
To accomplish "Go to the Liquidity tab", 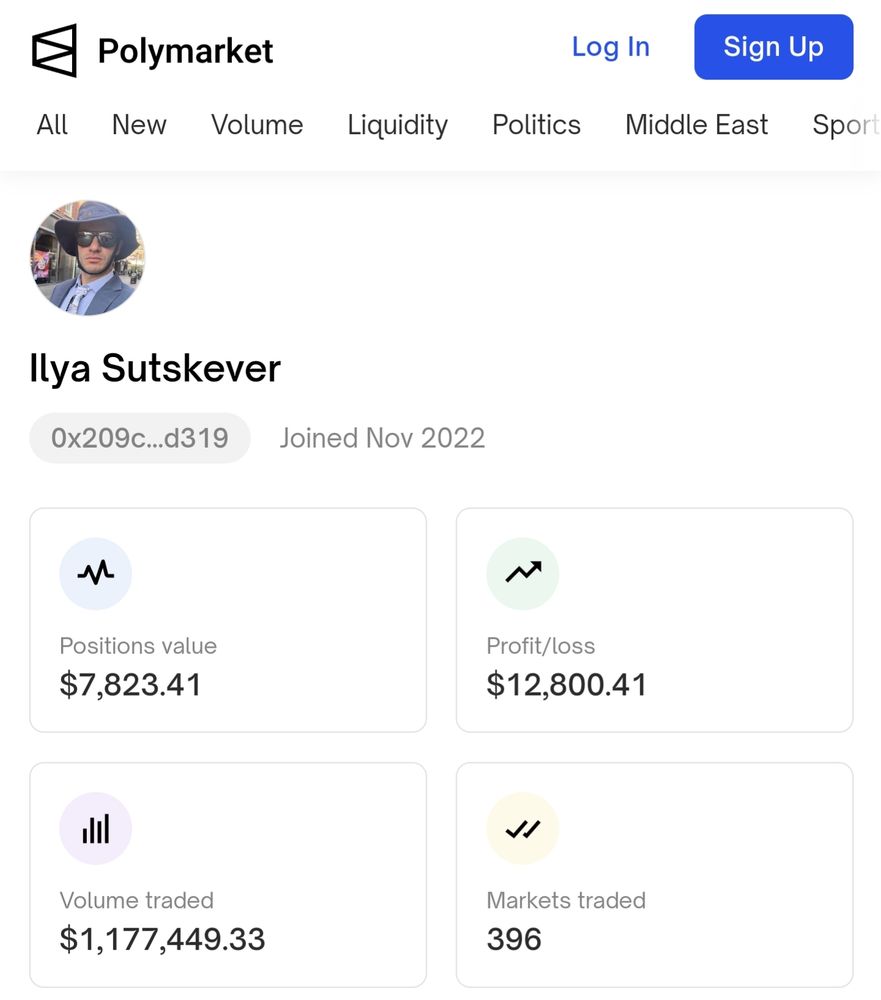I will [397, 126].
